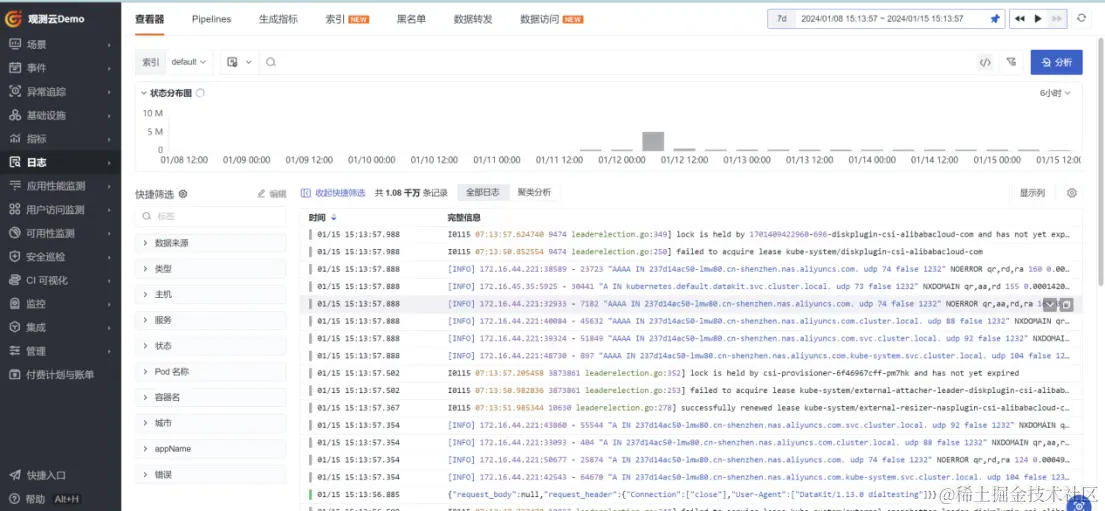Expand the 主机 filter
Screen dimensions: 1105x511
211,294
